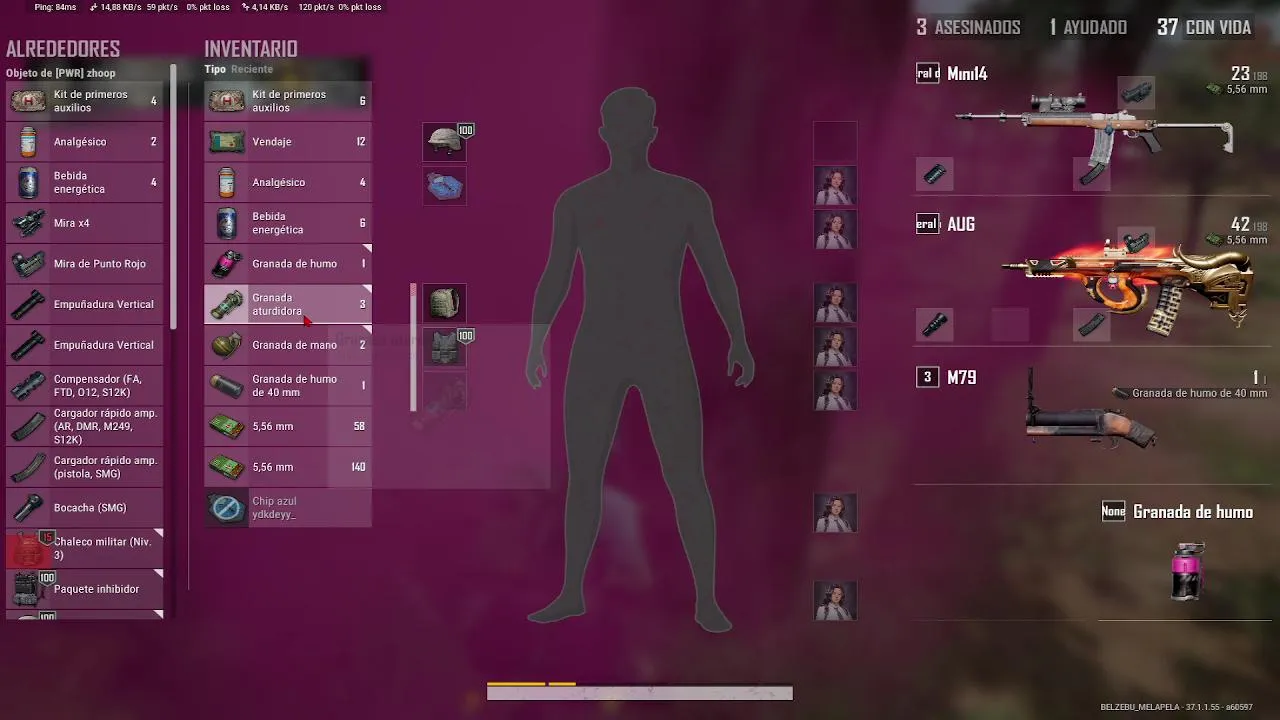Click the Paquete inhibidor icon
The height and width of the screenshot is (720, 1280).
(x=28, y=589)
